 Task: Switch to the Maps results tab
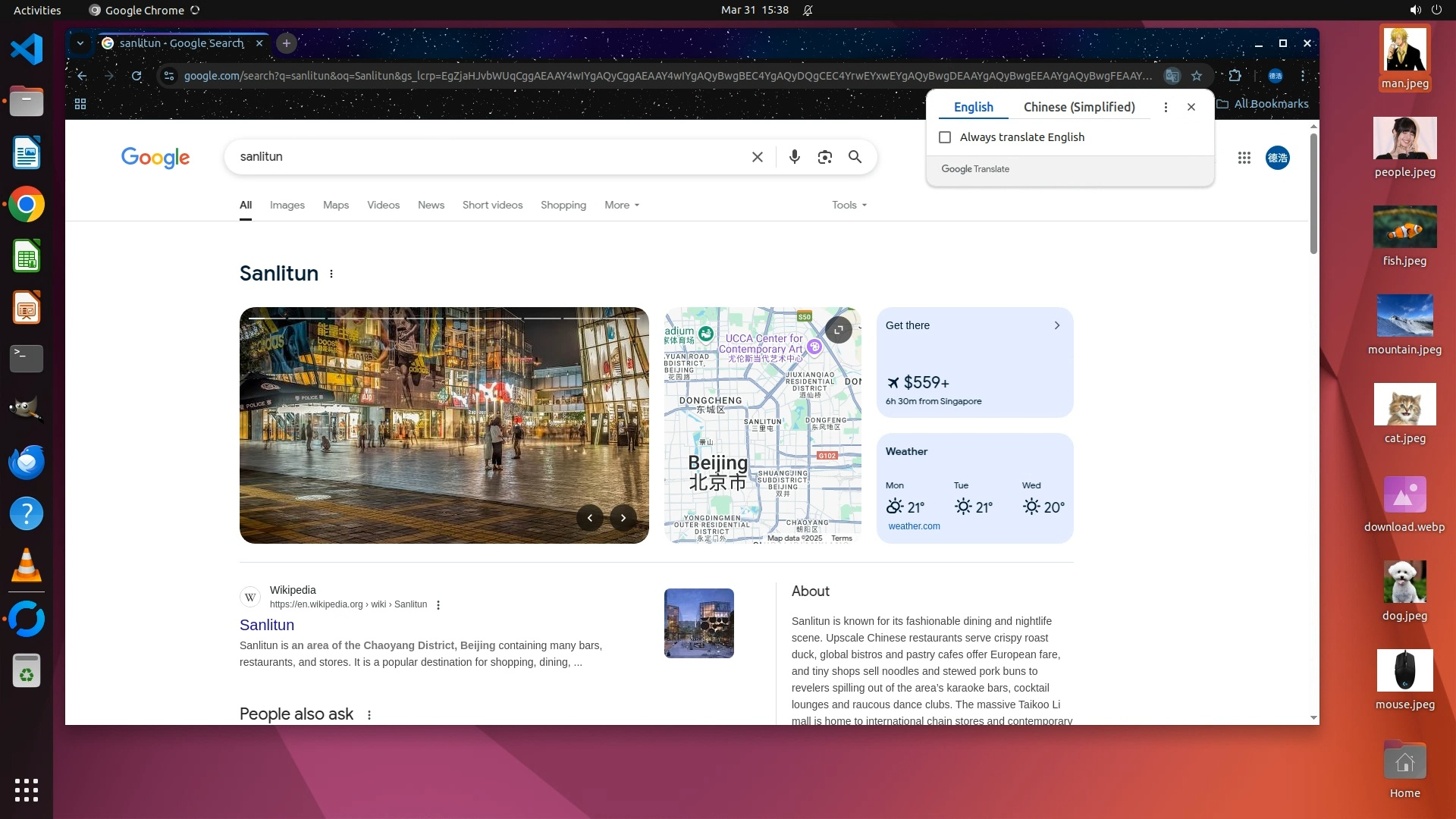click(x=335, y=205)
